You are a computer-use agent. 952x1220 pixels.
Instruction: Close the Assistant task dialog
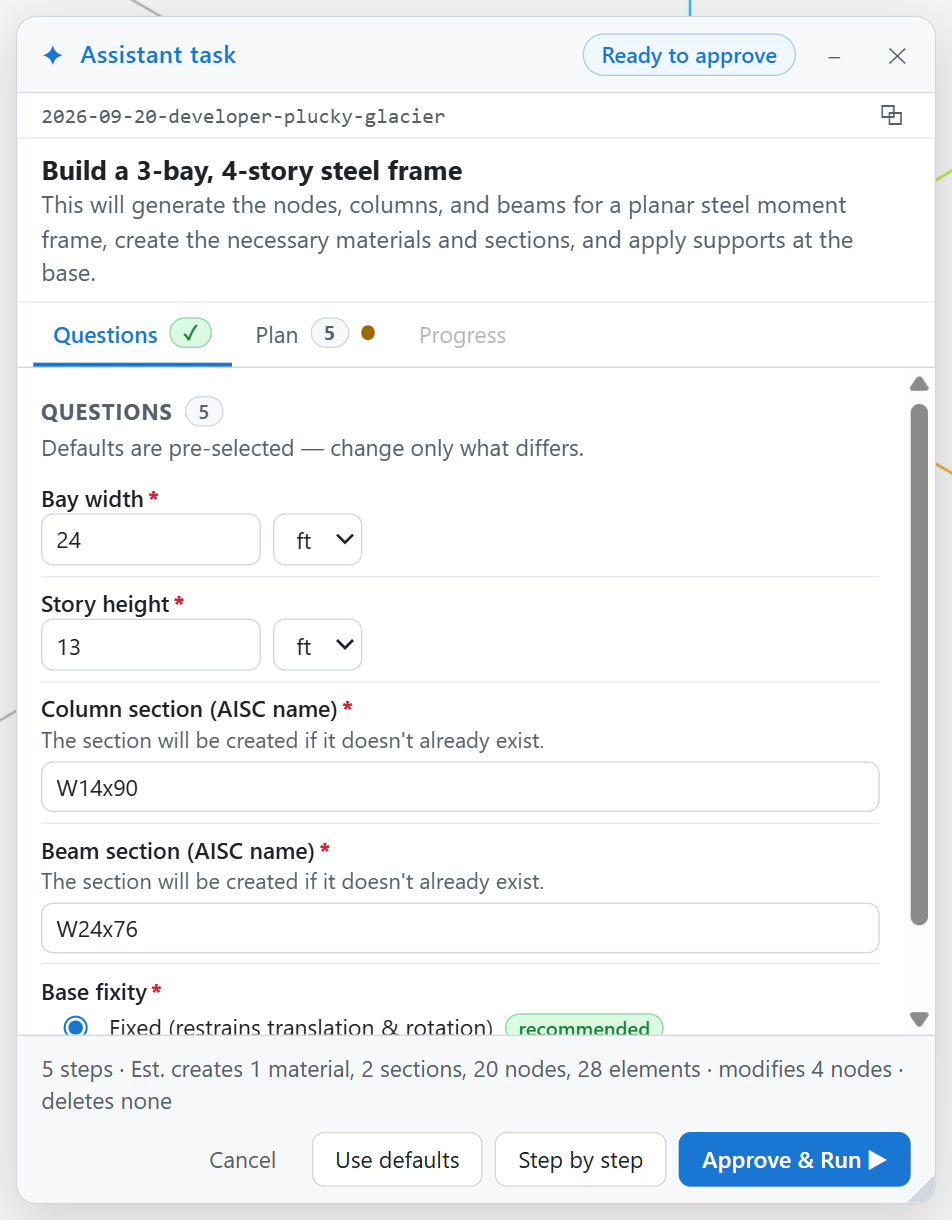point(897,56)
